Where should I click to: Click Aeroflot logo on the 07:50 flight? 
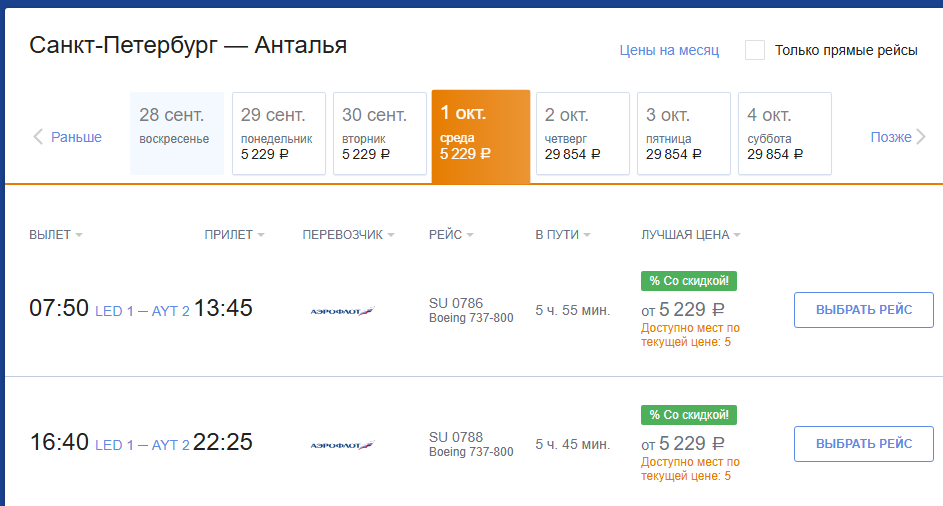click(x=343, y=311)
